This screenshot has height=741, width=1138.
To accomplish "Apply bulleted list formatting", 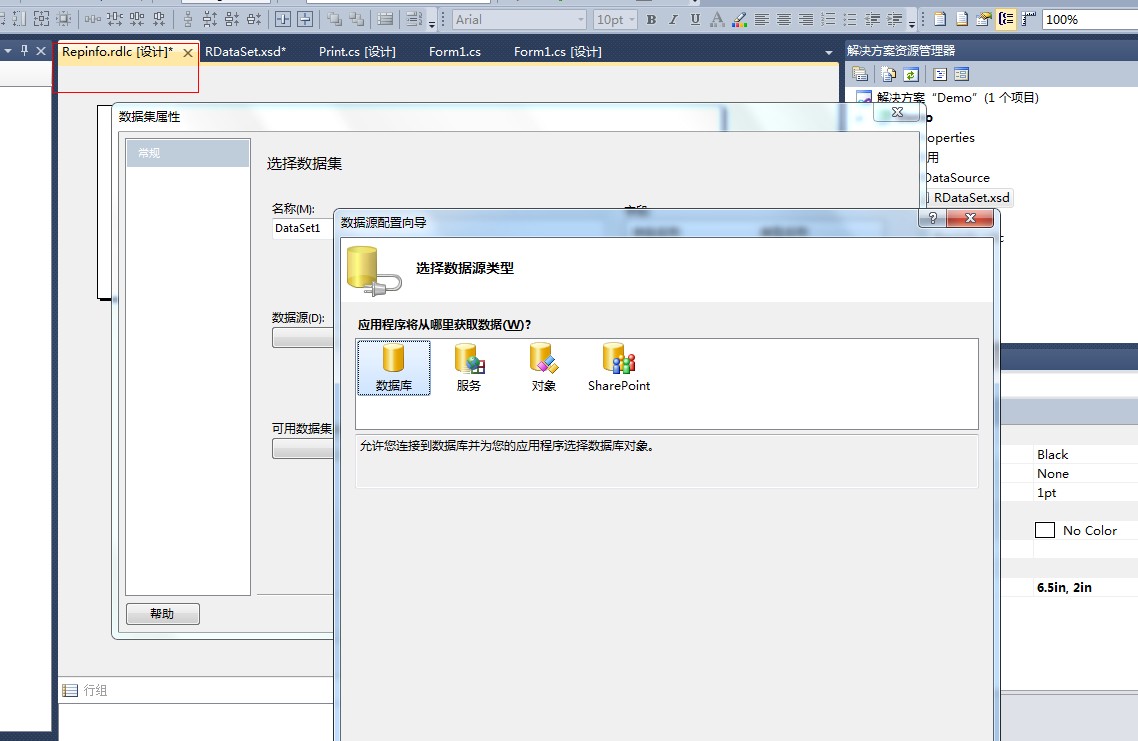I will click(x=850, y=20).
